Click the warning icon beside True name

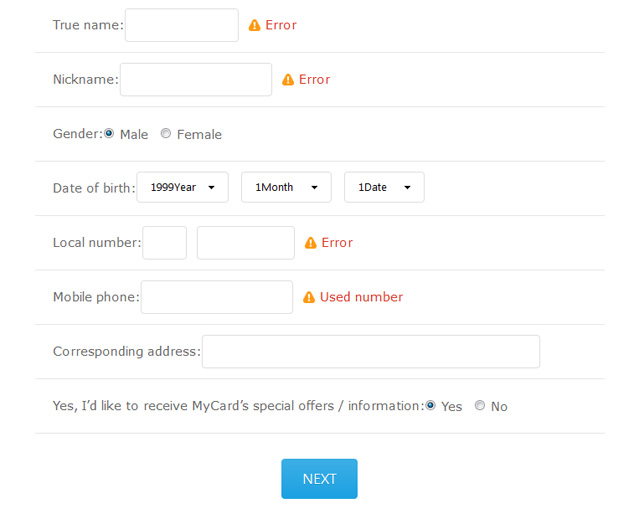(254, 25)
